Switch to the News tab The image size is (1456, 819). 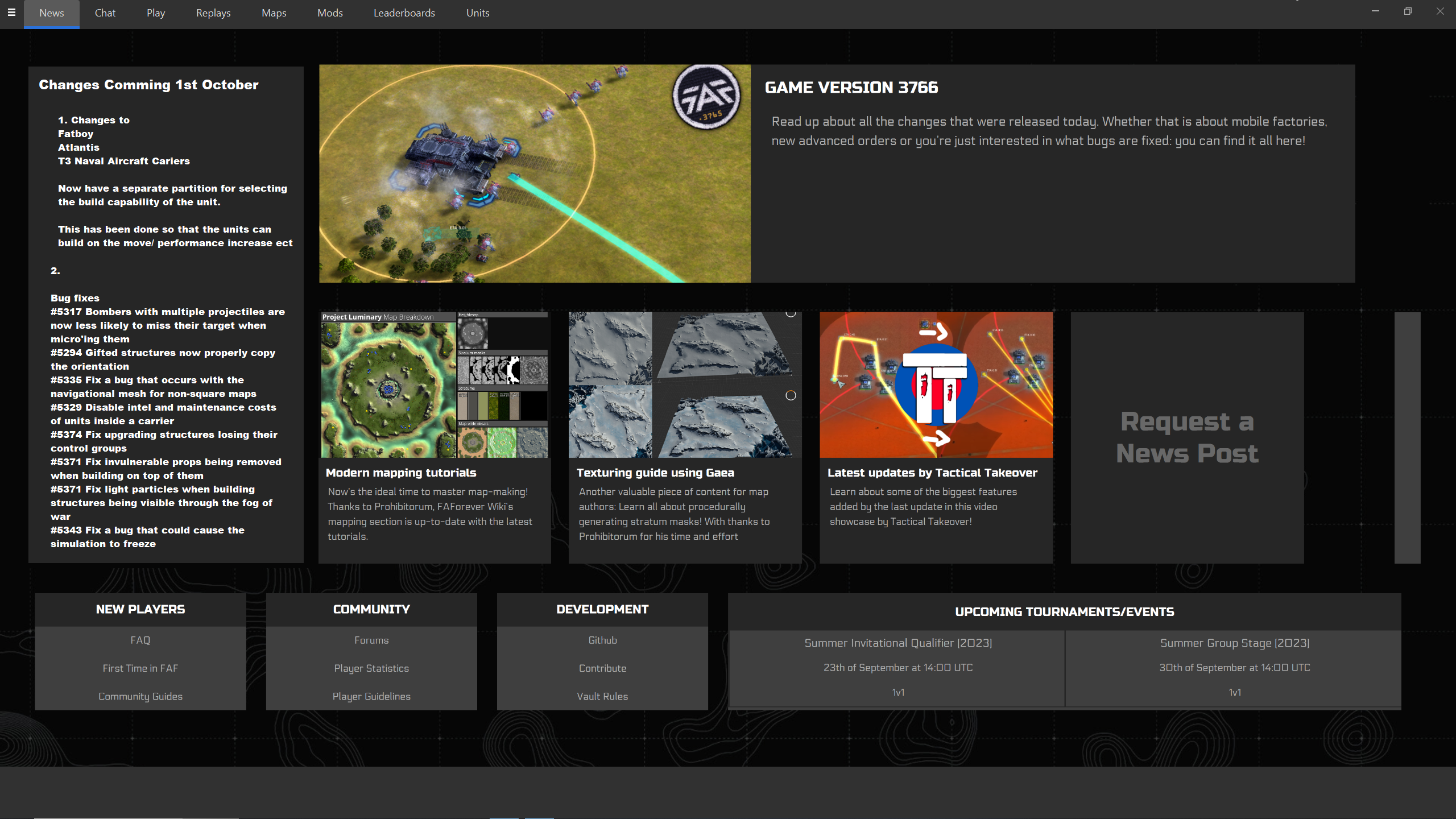tap(52, 13)
